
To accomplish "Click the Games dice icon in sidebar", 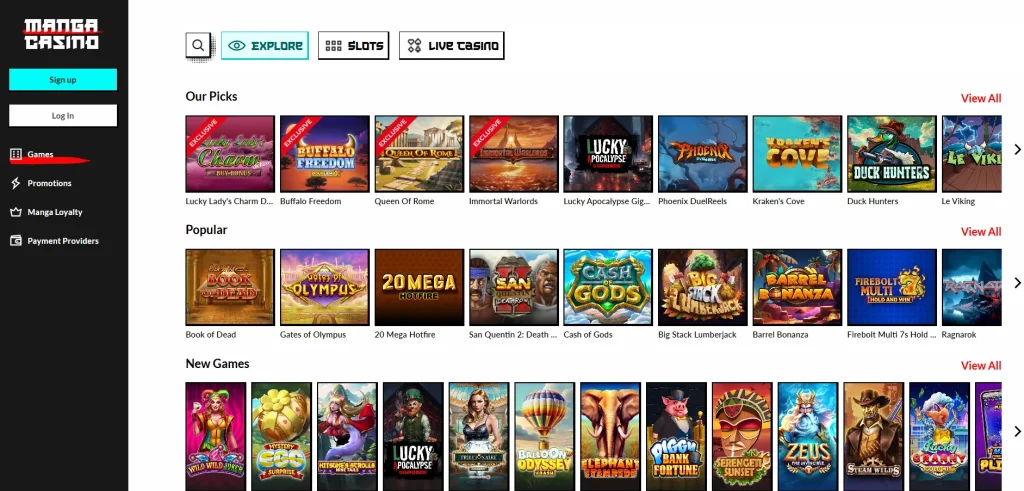I will point(16,154).
